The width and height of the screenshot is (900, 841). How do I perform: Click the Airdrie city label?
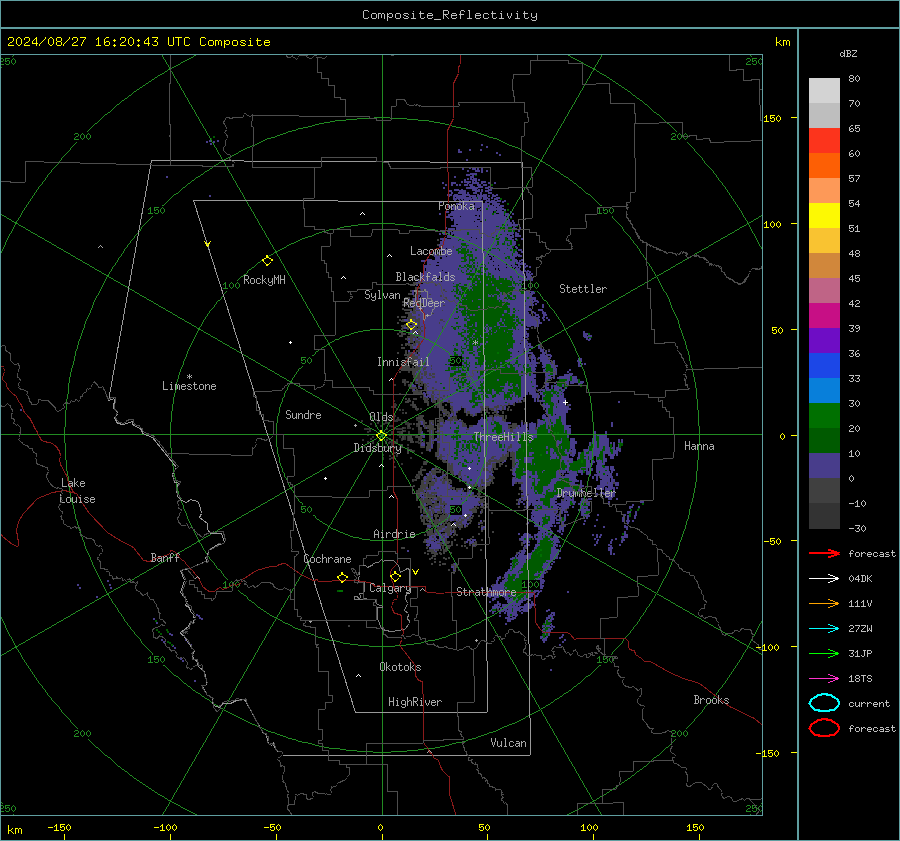[394, 534]
